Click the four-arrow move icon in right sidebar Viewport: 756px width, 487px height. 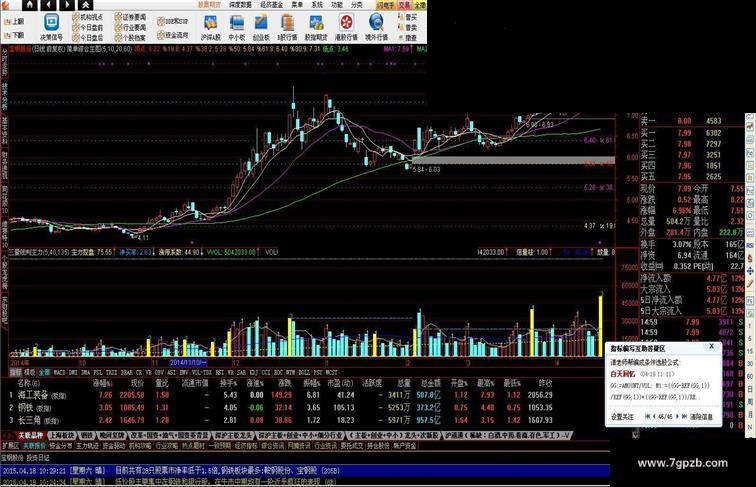coord(750,271)
